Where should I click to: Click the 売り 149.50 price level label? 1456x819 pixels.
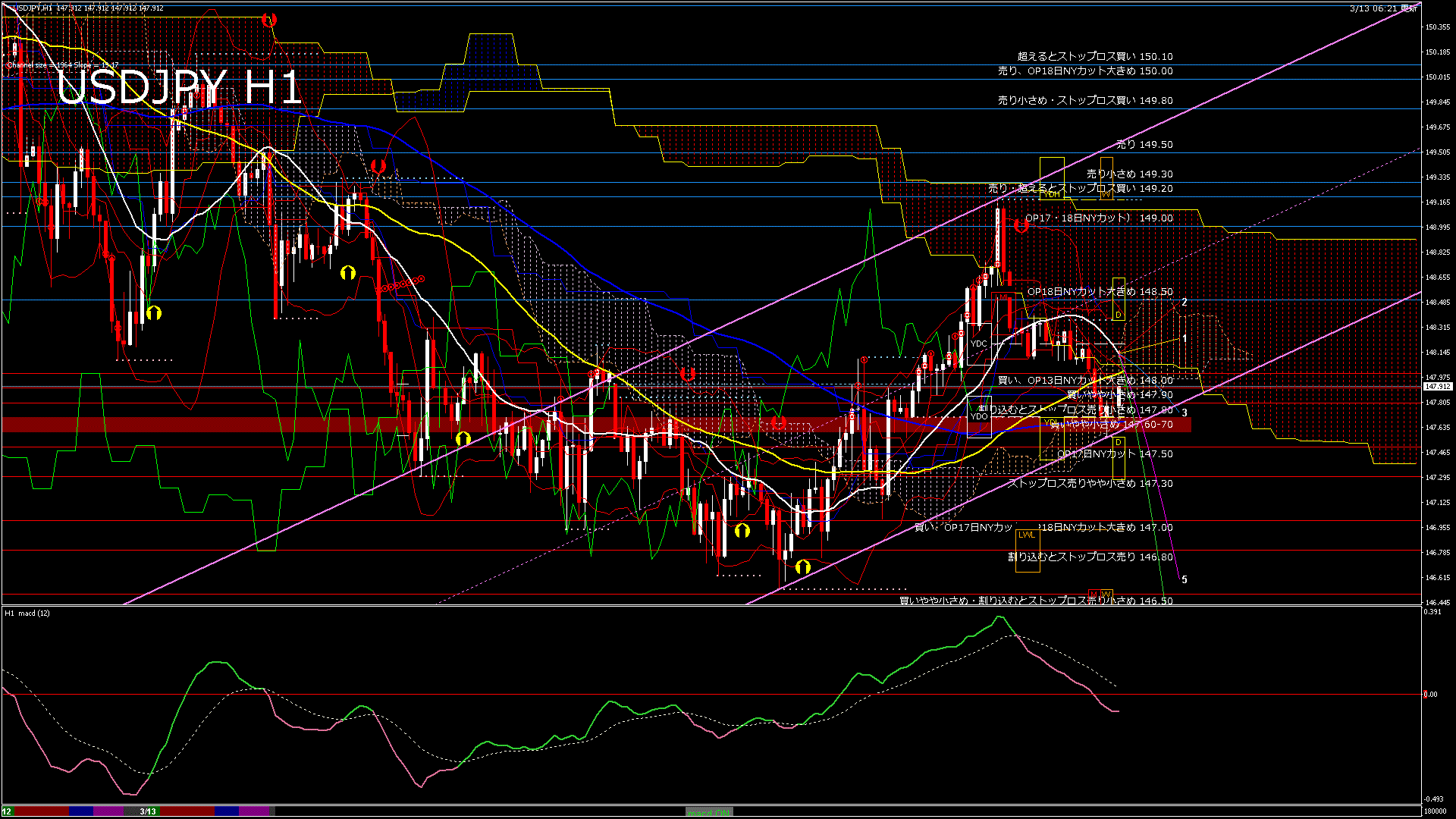1144,144
